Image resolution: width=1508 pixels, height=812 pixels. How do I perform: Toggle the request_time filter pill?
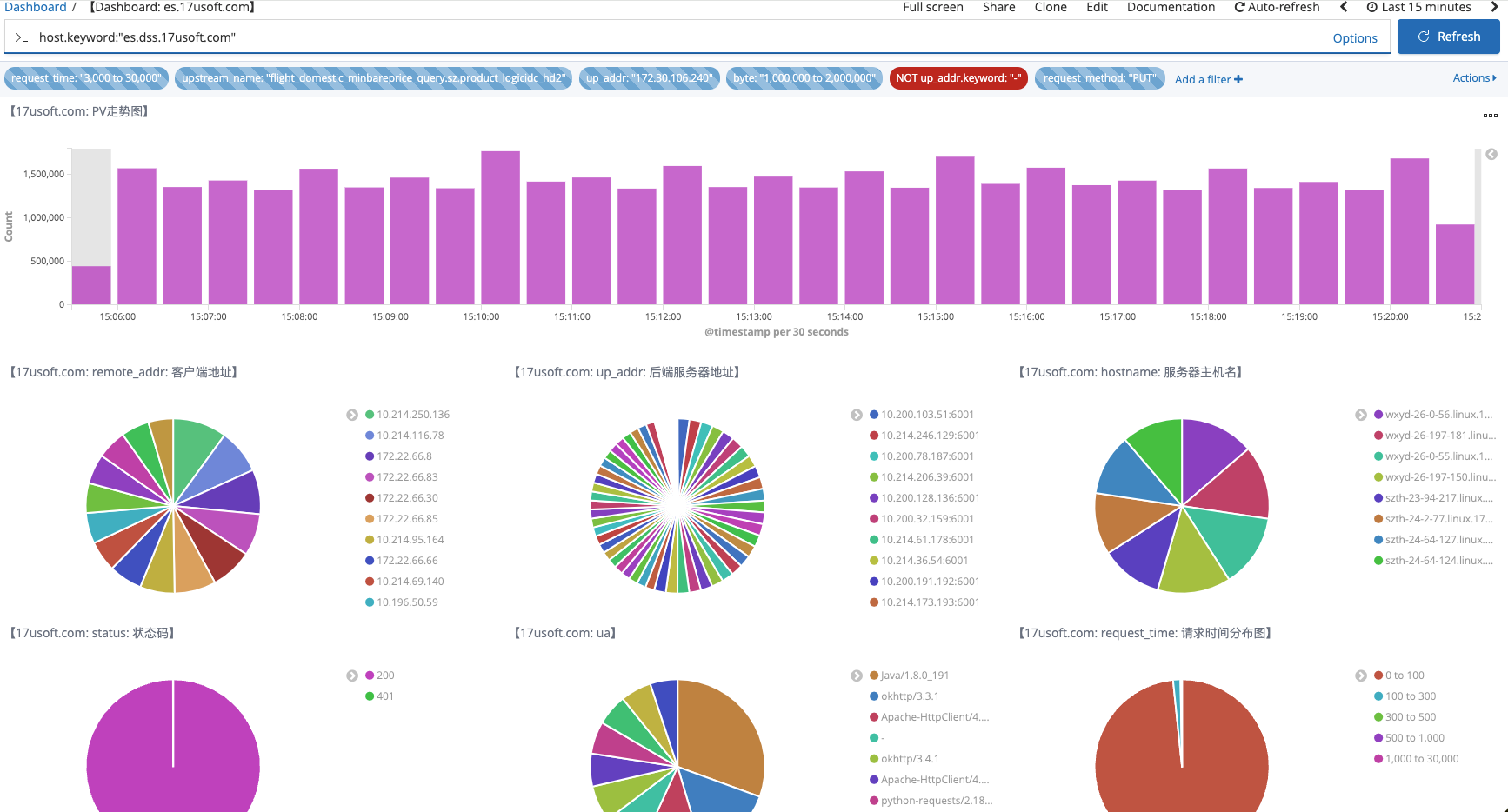pyautogui.click(x=86, y=78)
